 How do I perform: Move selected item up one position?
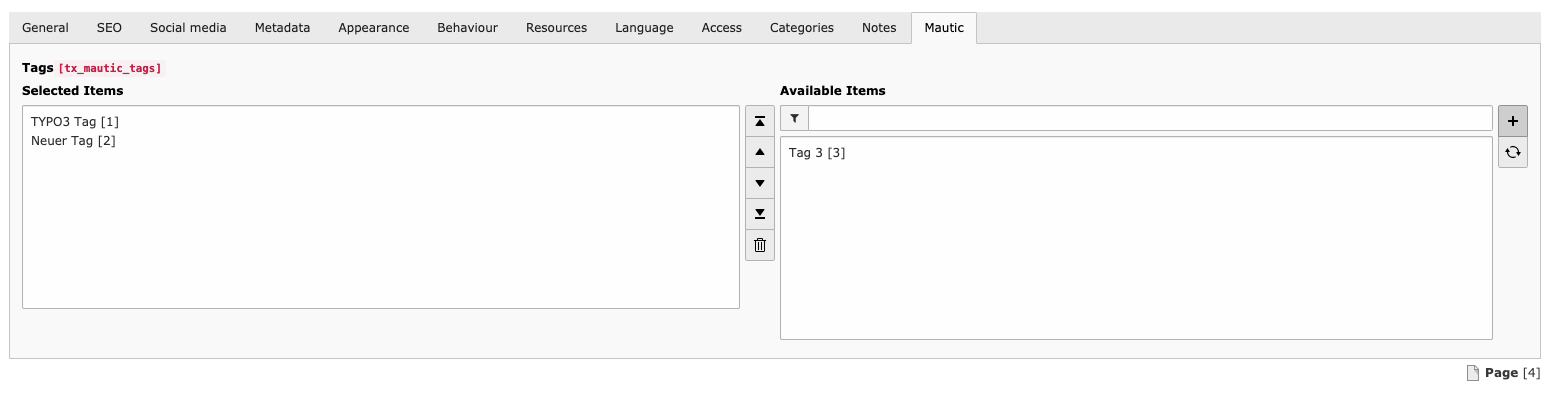coord(760,152)
